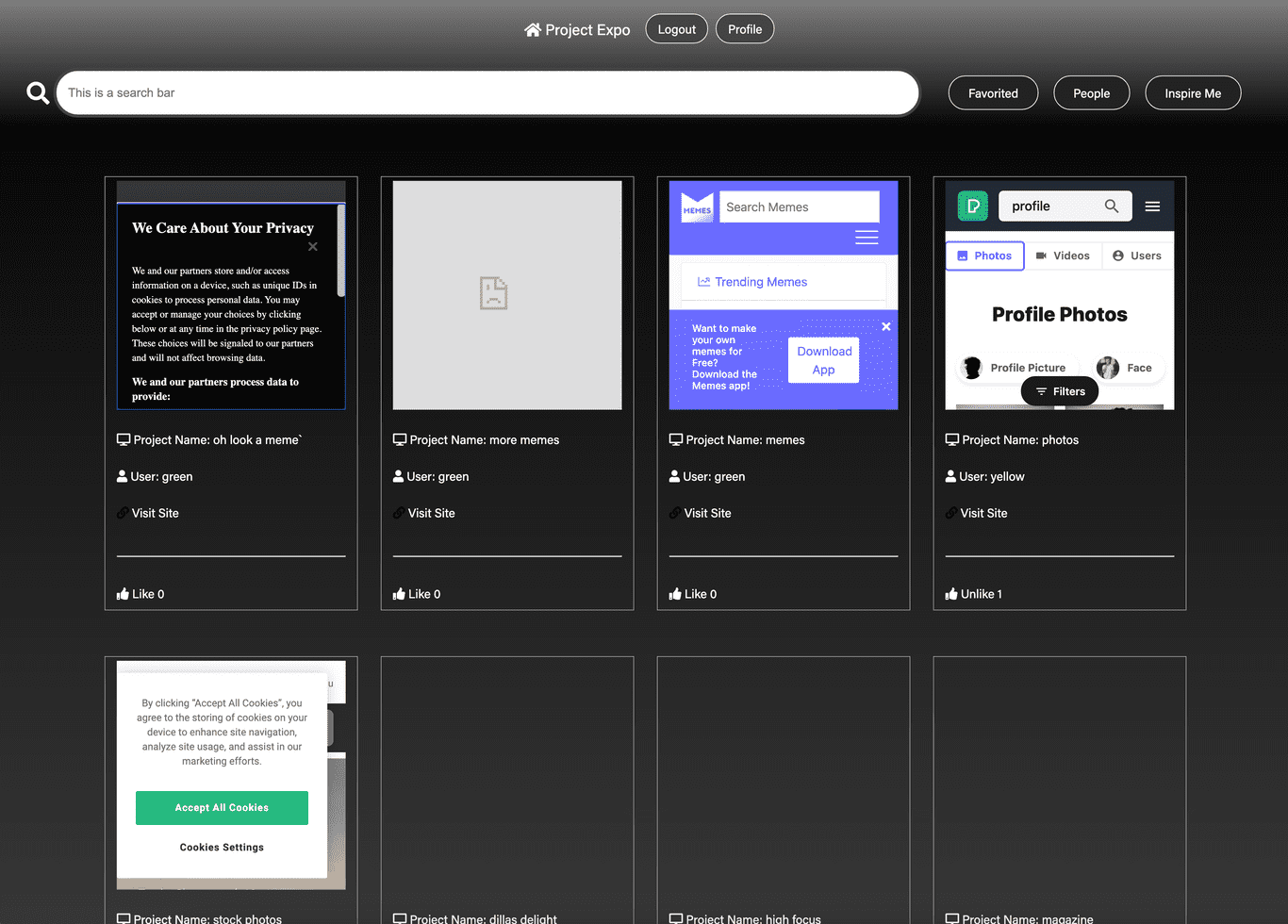Click monitor icon next to 'high focus'
The height and width of the screenshot is (924, 1288).
coord(676,918)
